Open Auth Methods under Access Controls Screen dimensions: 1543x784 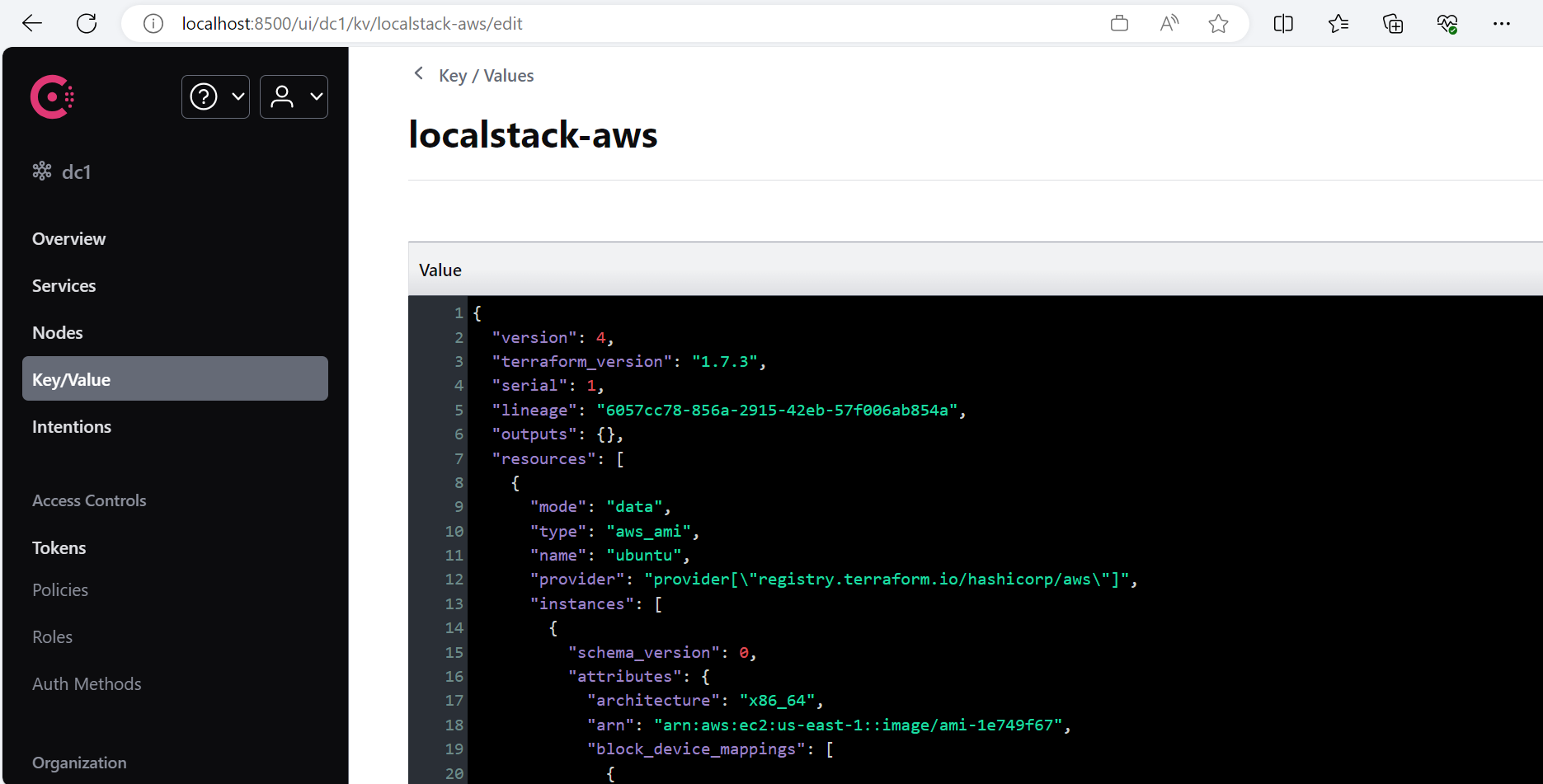[87, 684]
